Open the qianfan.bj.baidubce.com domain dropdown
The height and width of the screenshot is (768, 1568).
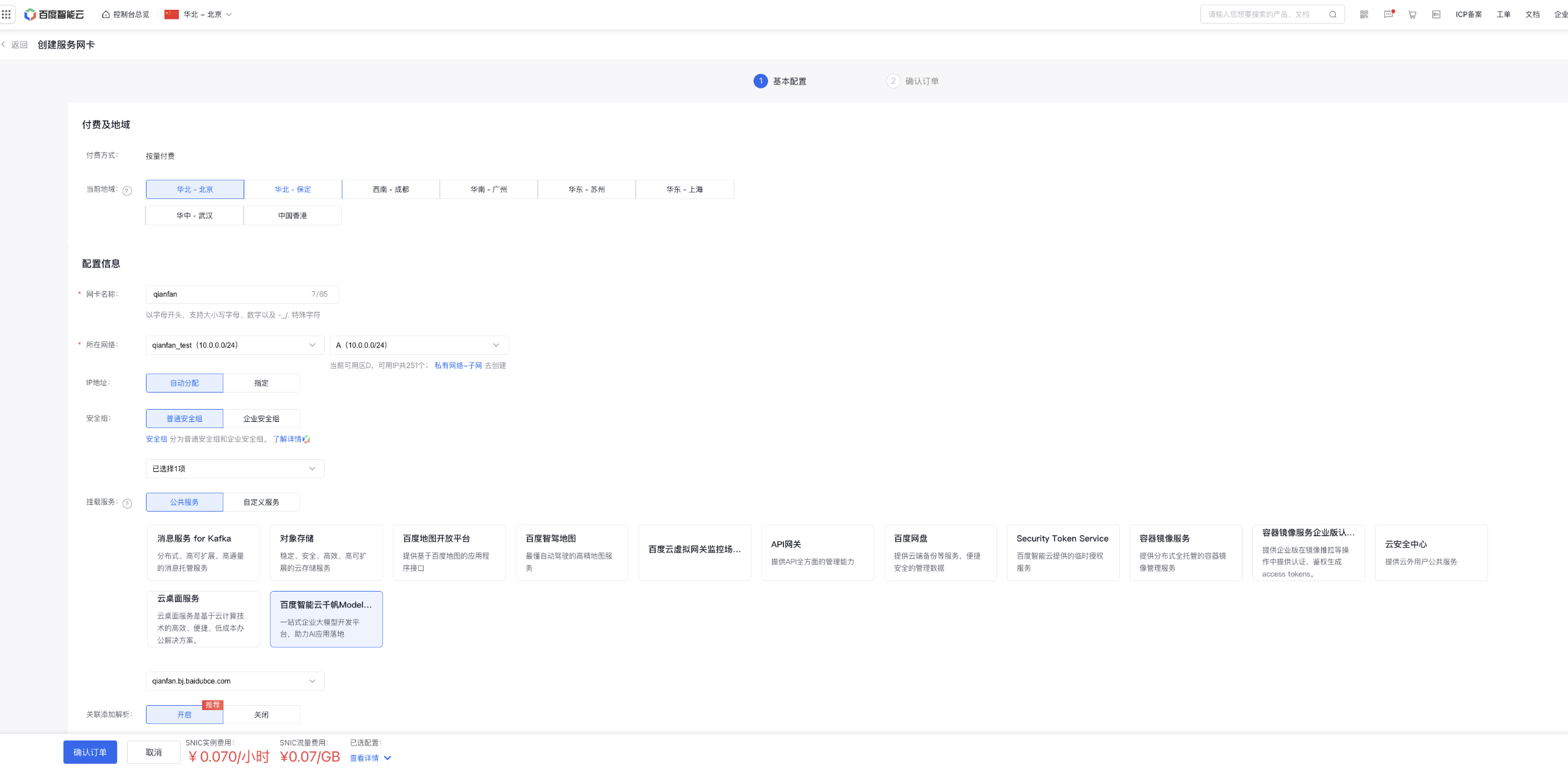[x=235, y=681]
